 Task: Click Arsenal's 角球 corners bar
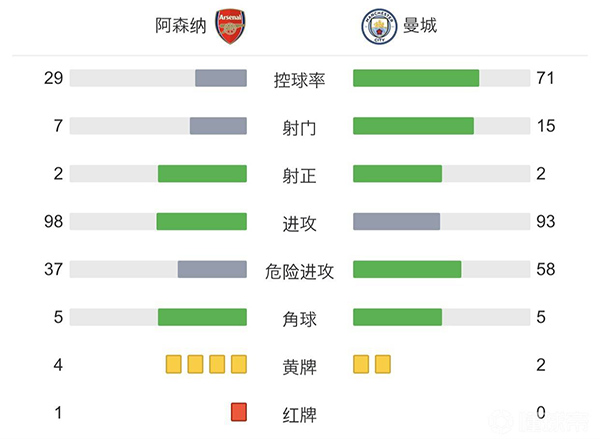tap(202, 317)
